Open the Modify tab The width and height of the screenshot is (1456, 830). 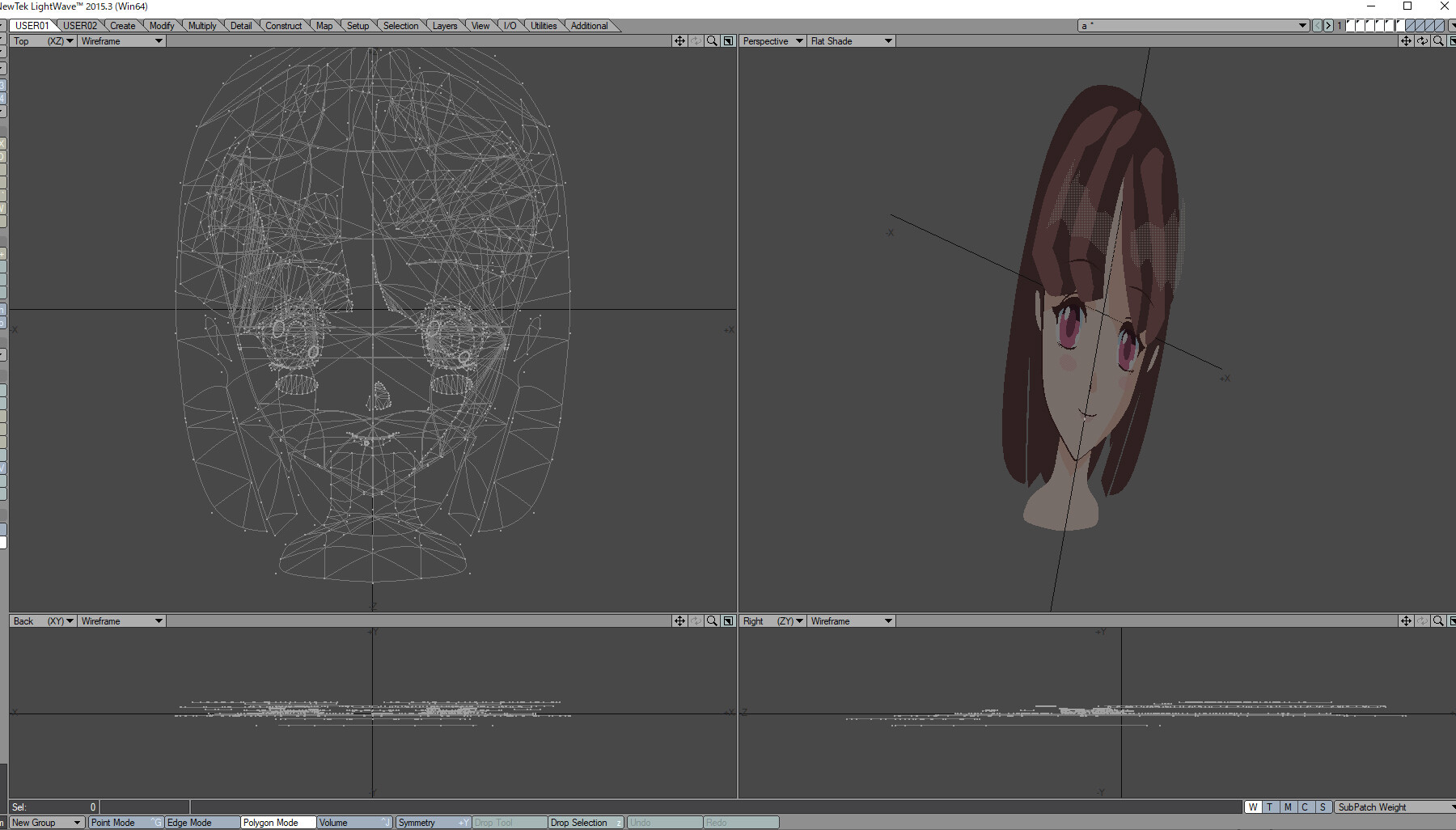pyautogui.click(x=162, y=26)
